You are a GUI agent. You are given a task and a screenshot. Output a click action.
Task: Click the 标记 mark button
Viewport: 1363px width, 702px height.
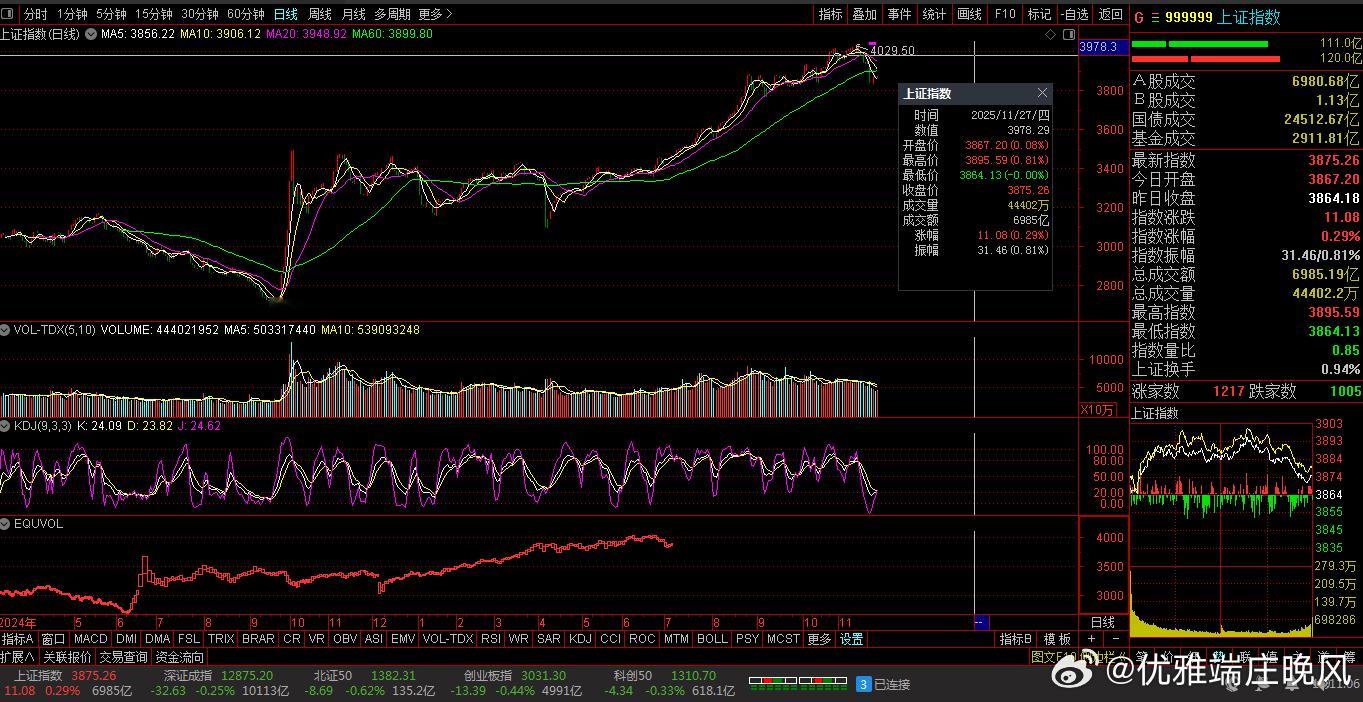pyautogui.click(x=1040, y=14)
